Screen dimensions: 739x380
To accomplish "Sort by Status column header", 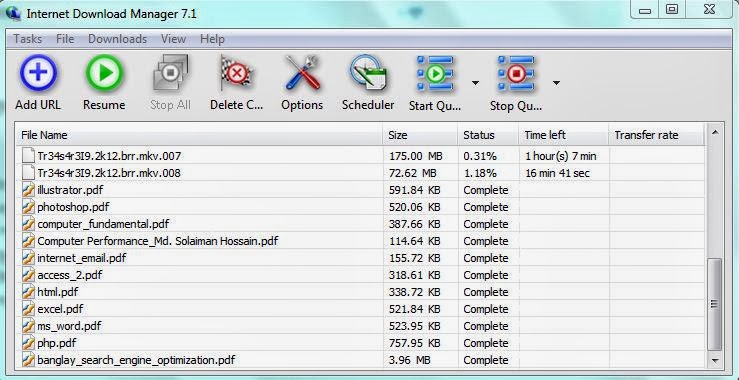I will click(488, 135).
